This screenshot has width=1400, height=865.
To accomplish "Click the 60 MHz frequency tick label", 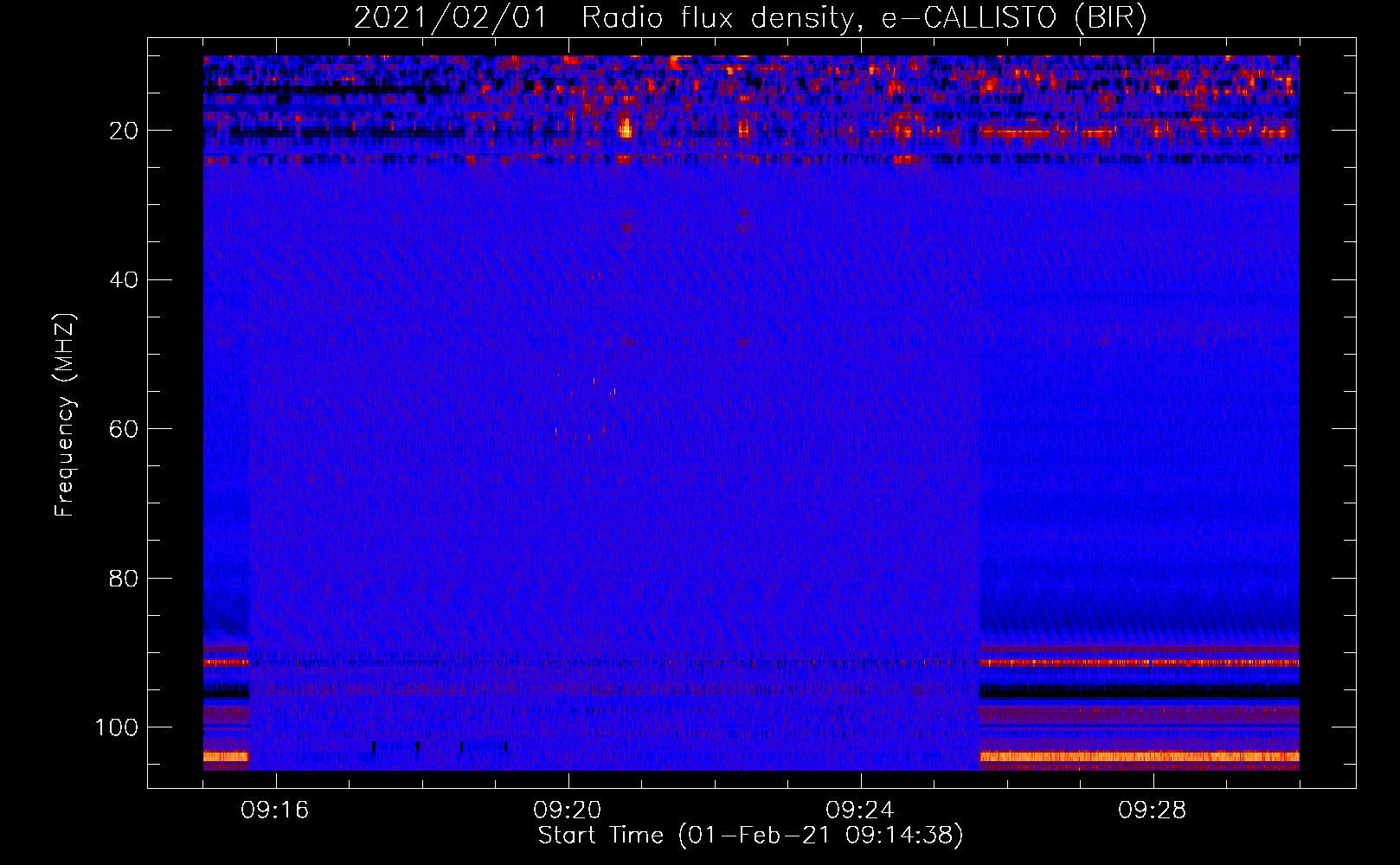I will pos(125,429).
